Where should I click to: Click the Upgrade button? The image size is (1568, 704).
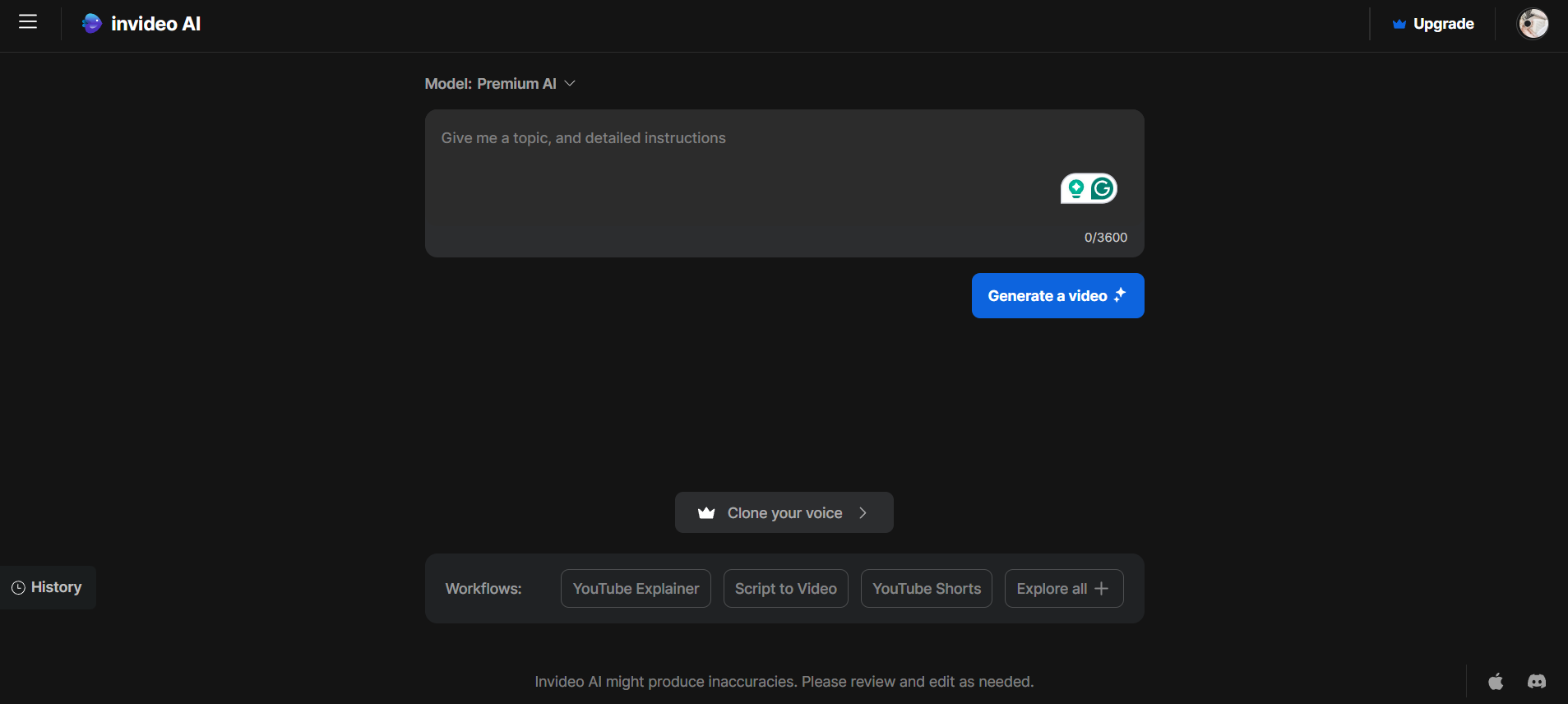point(1433,24)
